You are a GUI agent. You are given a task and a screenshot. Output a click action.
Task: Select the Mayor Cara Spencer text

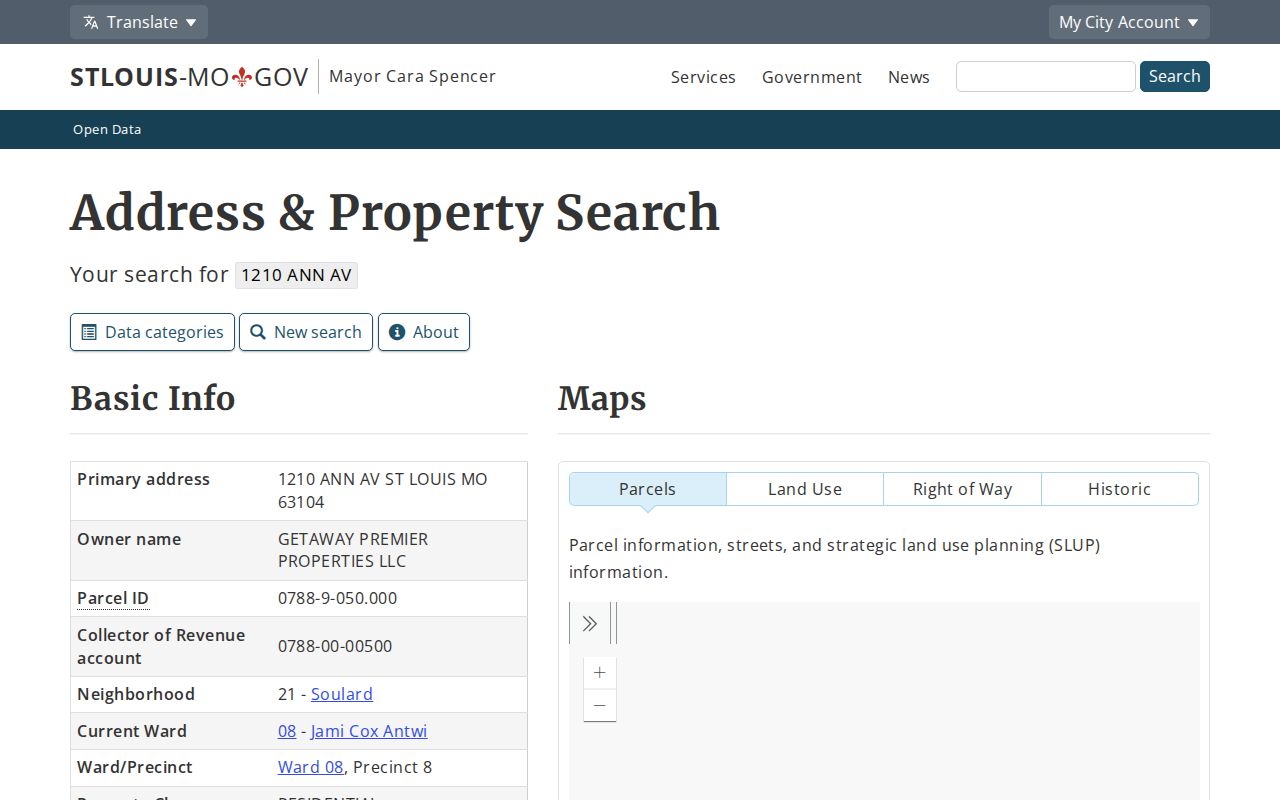pyautogui.click(x=412, y=76)
